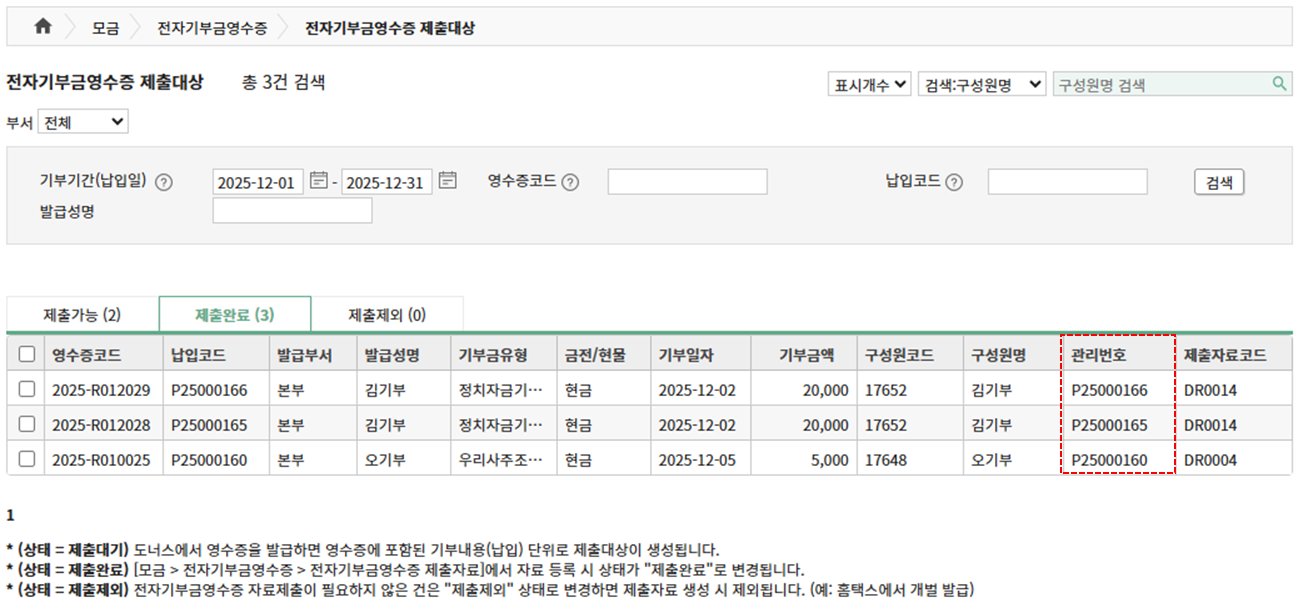Click the home icon in breadcrumb

pyautogui.click(x=42, y=27)
